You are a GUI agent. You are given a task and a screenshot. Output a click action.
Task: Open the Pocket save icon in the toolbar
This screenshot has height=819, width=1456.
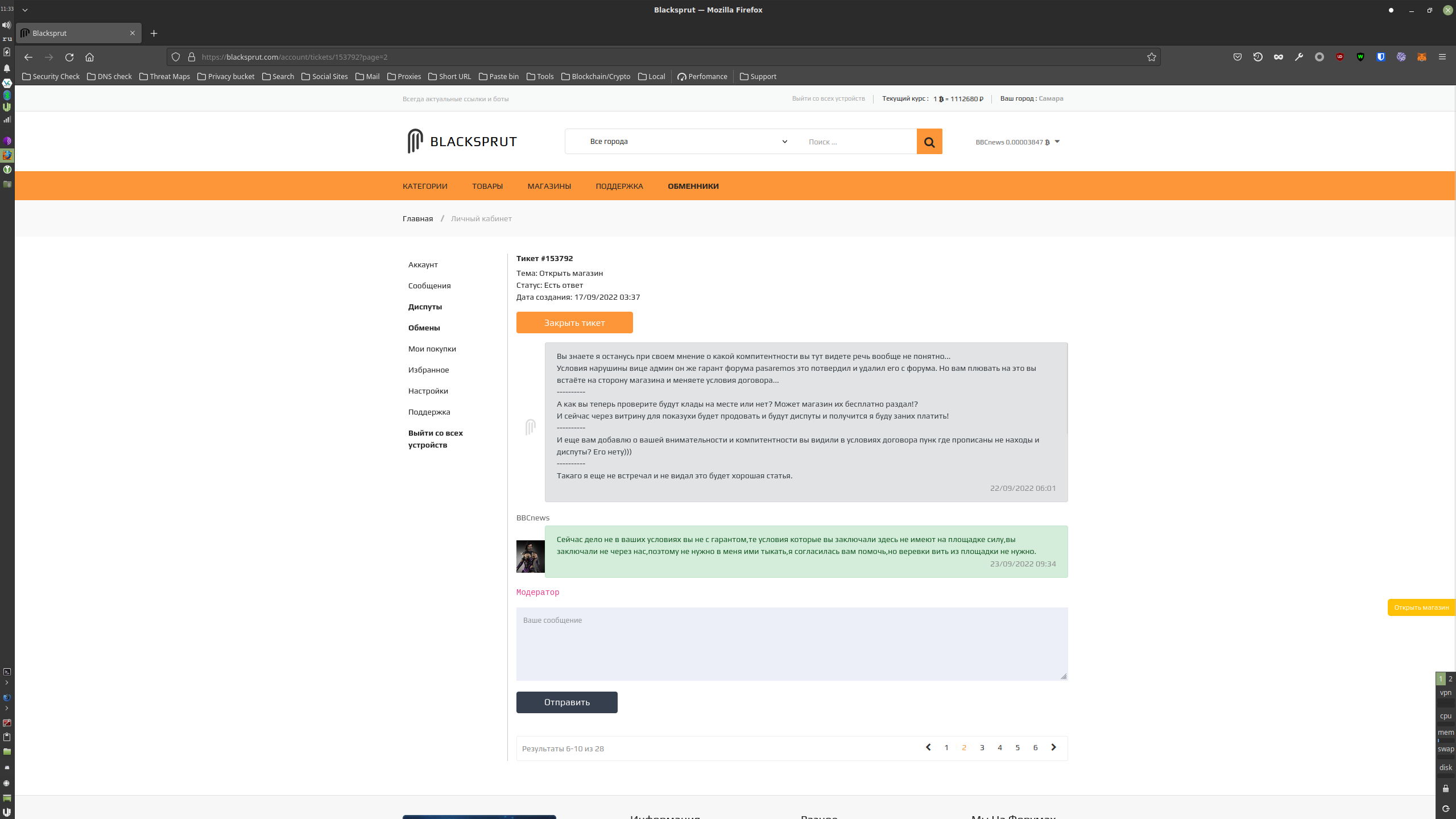tap(1238, 57)
